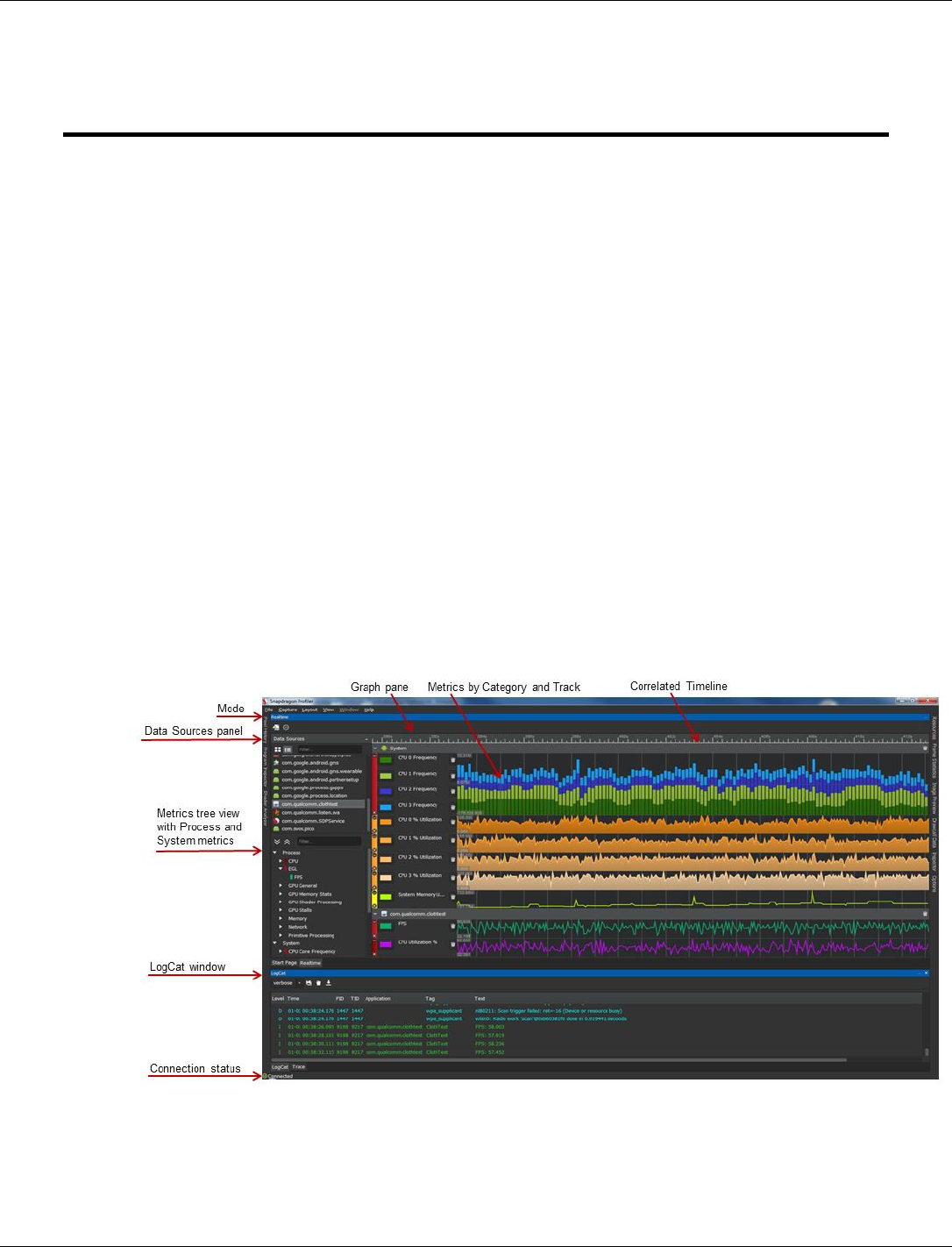Delete the CPU 3 Frequency track
This screenshot has height=1247, width=952.
point(453,807)
